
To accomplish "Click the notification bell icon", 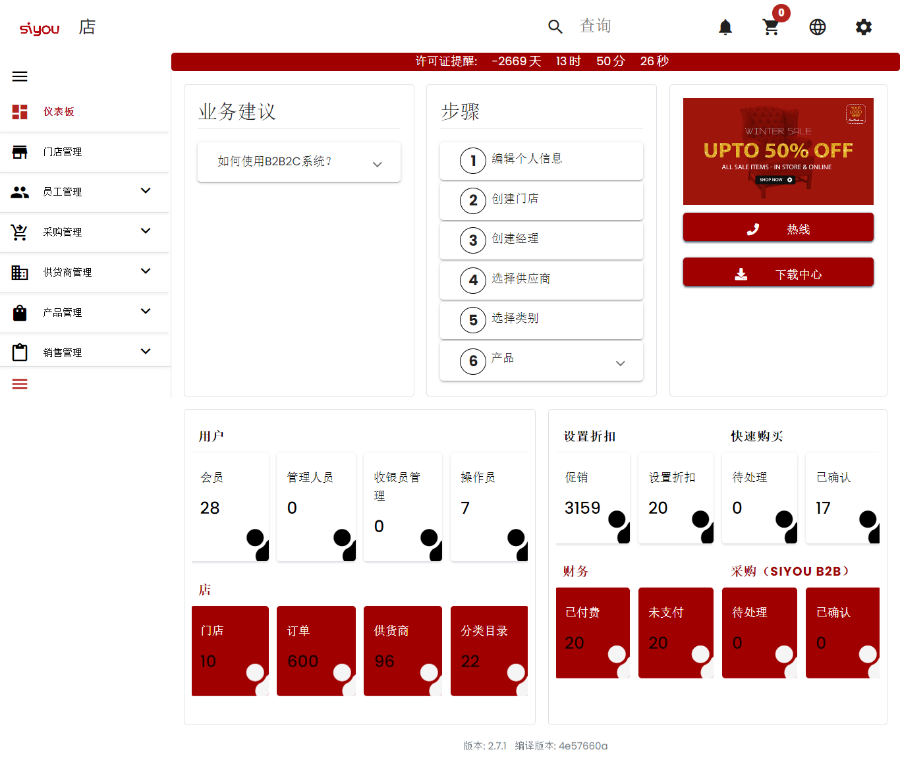I will 725,27.
